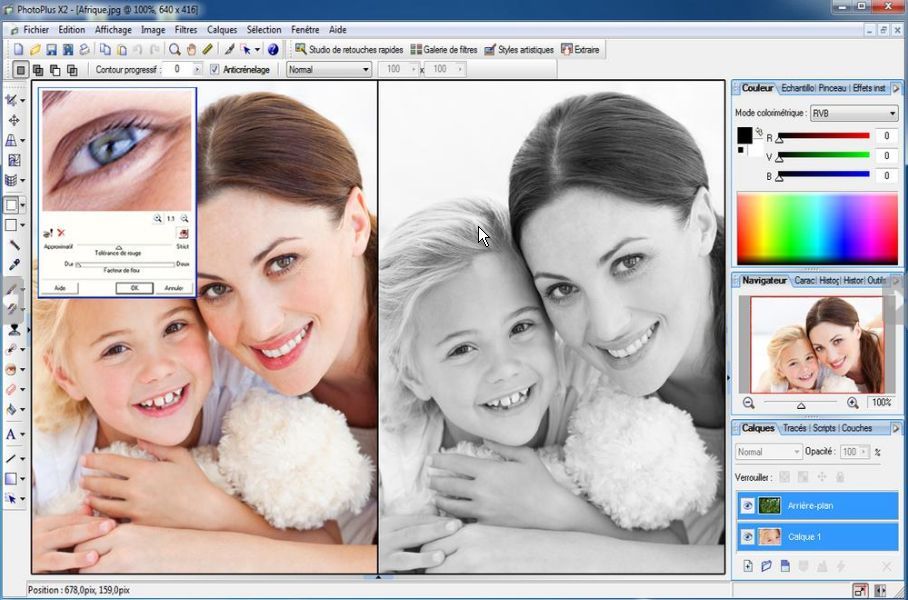Hide the Arrière-plan layer
This screenshot has width=908, height=600.
click(x=747, y=506)
